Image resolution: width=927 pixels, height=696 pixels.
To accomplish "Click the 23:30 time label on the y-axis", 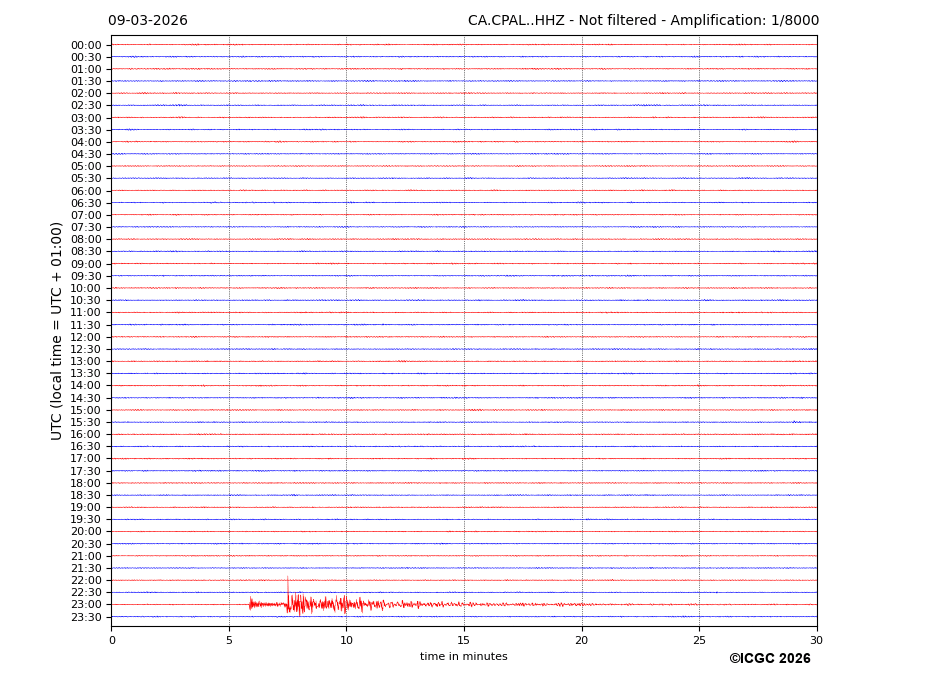I will (x=86, y=617).
